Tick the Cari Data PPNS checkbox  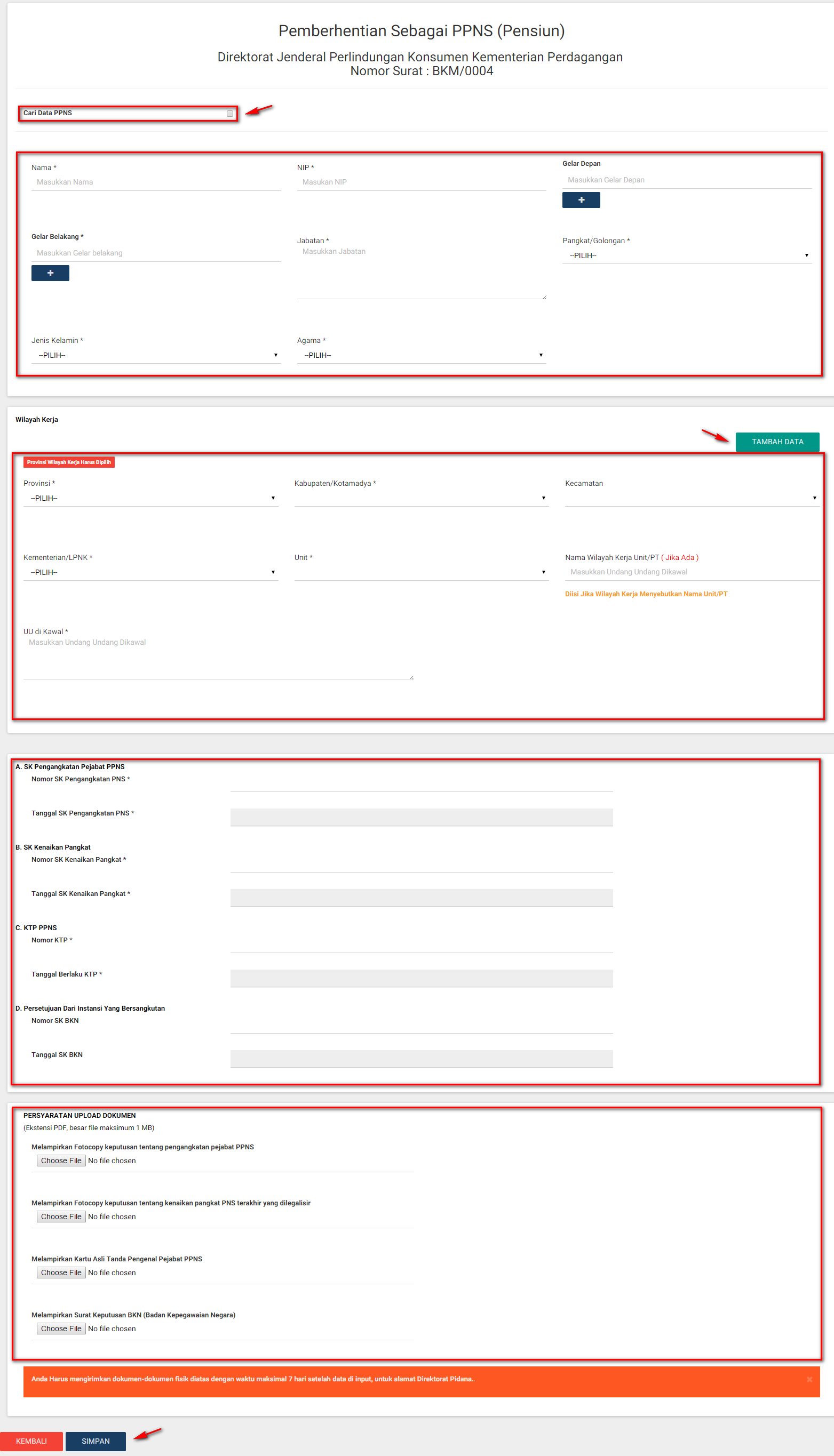pyautogui.click(x=229, y=114)
